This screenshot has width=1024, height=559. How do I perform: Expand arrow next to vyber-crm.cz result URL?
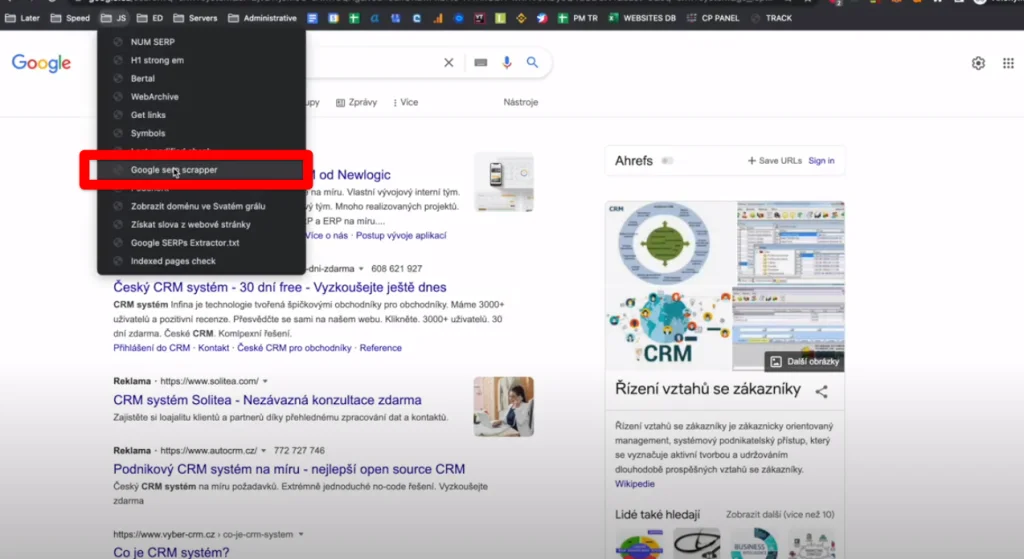(301, 534)
